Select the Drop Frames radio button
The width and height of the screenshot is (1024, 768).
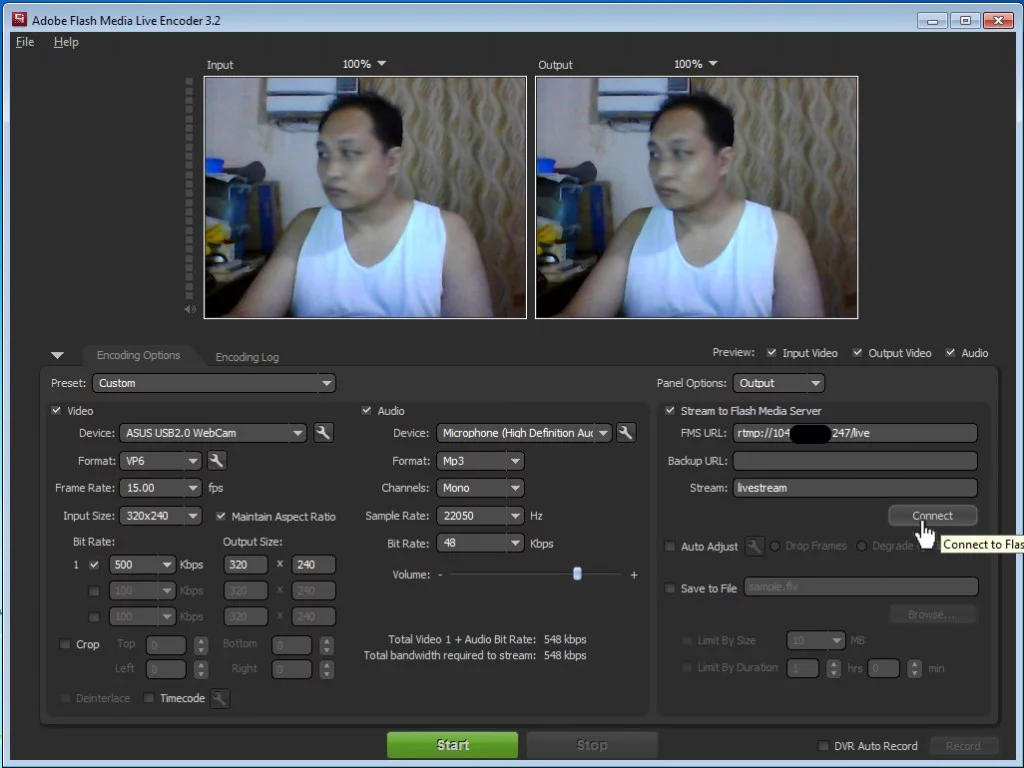775,546
